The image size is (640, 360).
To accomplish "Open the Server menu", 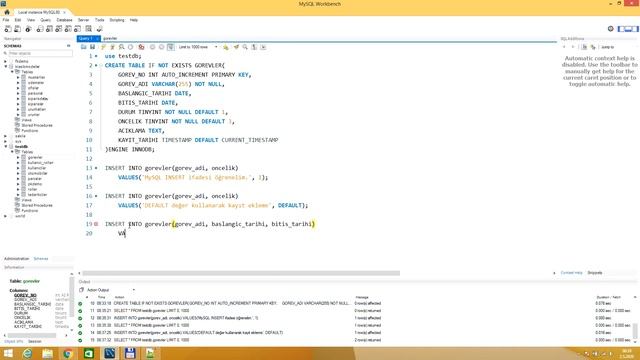I will [x=83, y=20].
